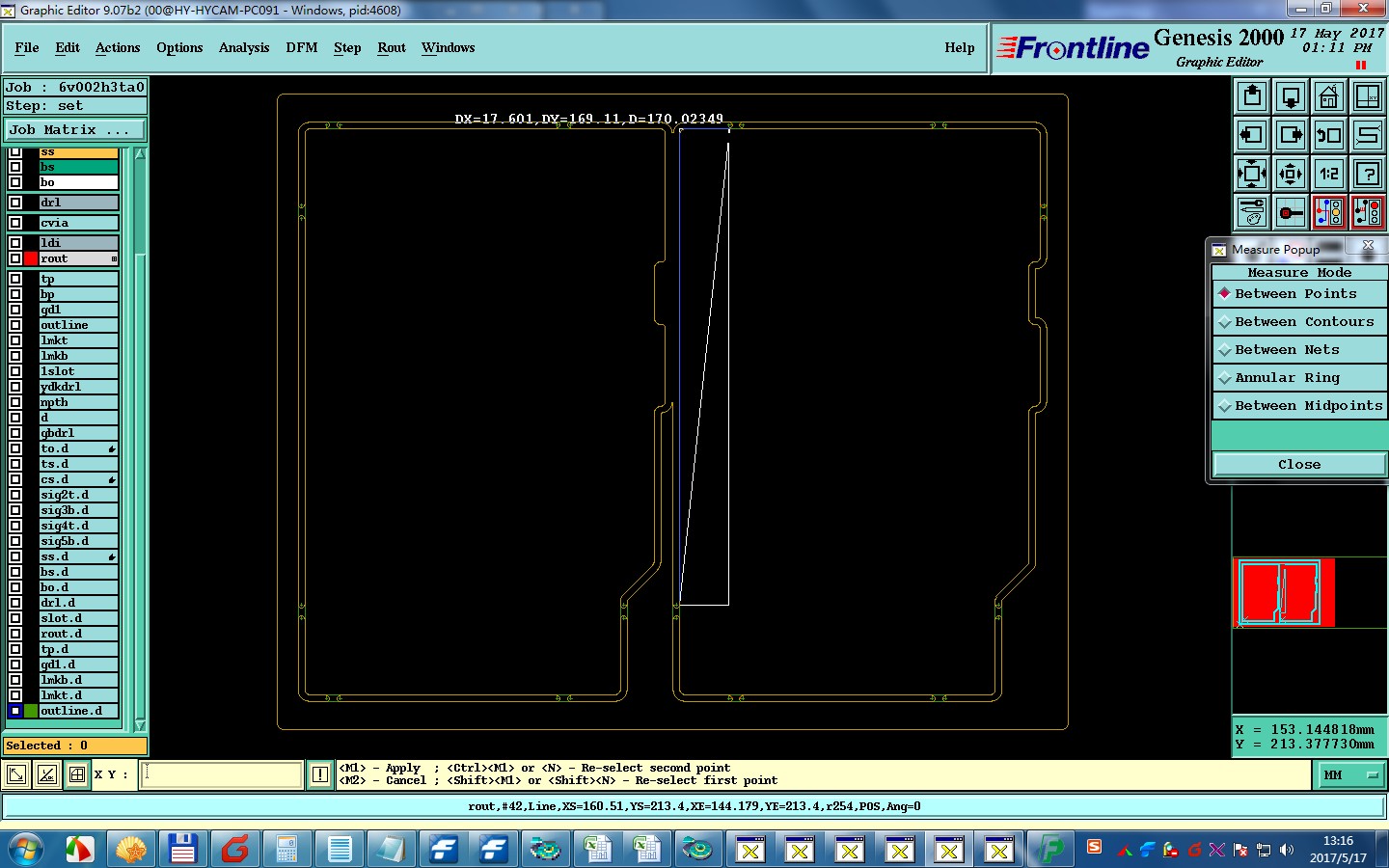Click the layer list scroll down arrow
The height and width of the screenshot is (868, 1389).
[x=140, y=725]
